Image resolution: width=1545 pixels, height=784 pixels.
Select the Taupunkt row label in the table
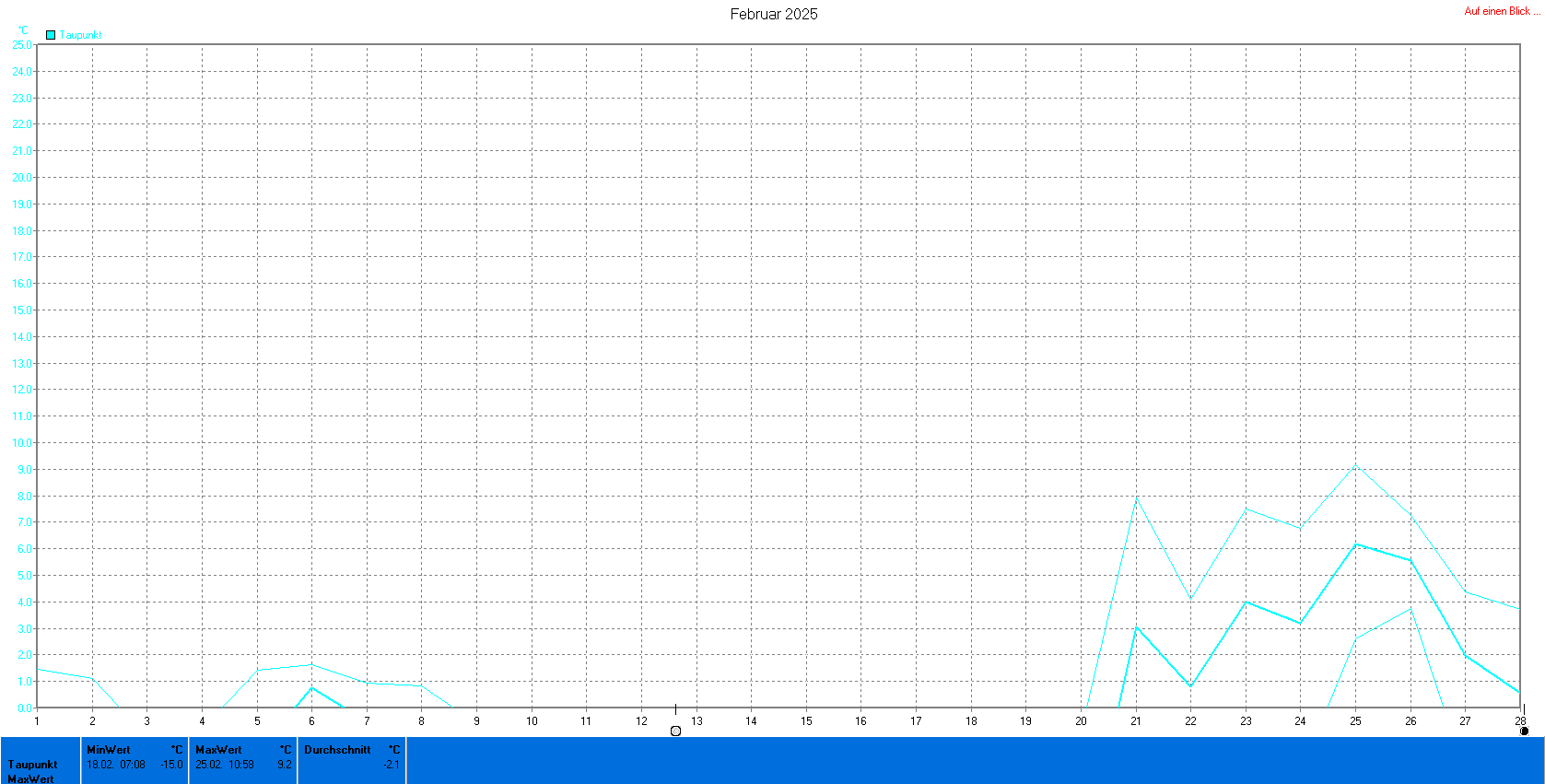pyautogui.click(x=32, y=765)
